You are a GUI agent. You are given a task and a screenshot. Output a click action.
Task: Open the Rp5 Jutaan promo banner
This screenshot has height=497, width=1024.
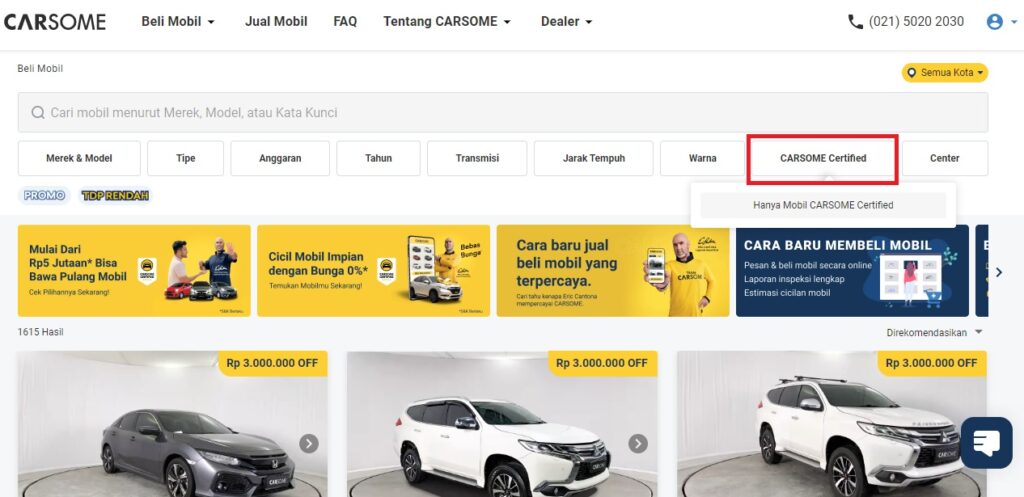click(x=134, y=271)
